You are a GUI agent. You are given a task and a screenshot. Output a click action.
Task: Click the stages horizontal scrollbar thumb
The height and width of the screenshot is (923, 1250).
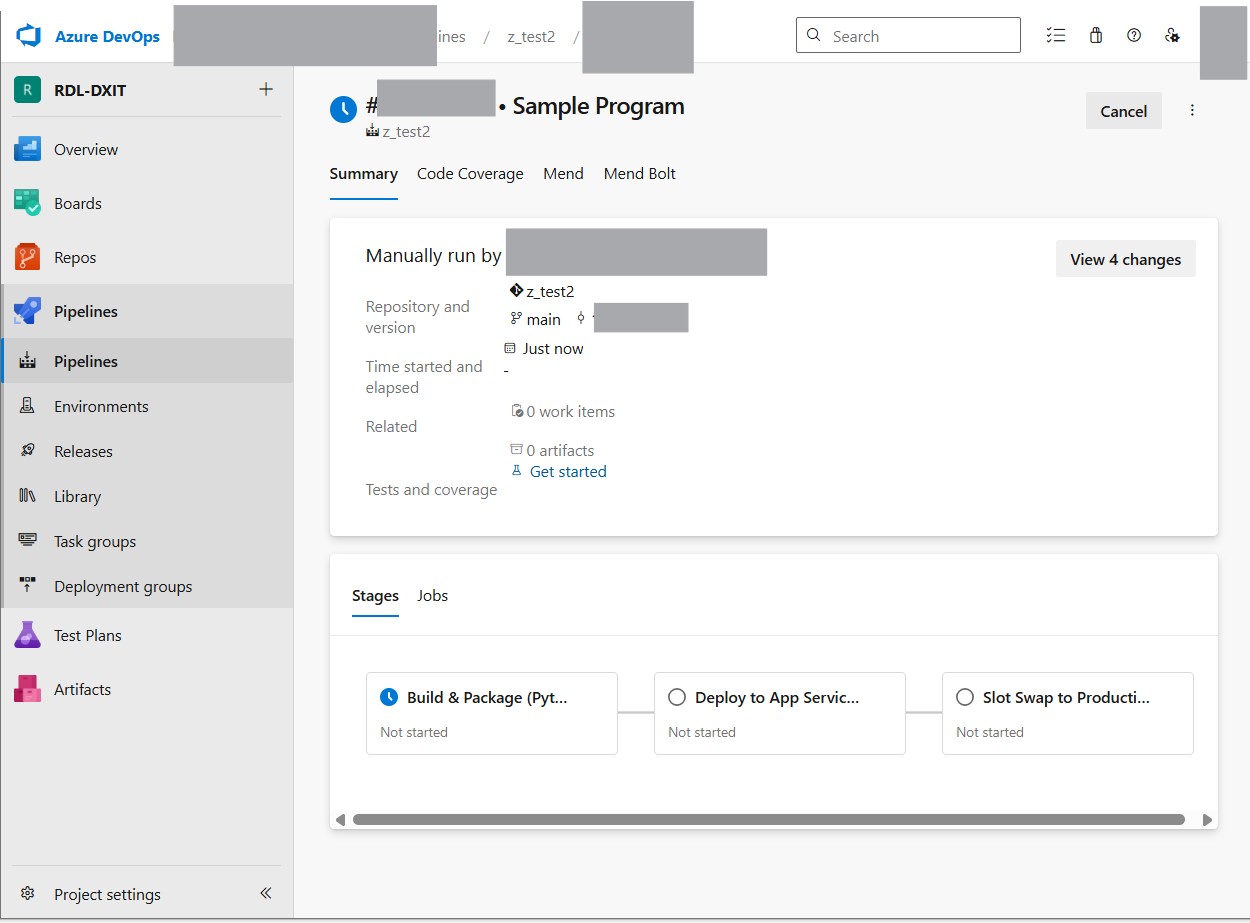tap(769, 819)
